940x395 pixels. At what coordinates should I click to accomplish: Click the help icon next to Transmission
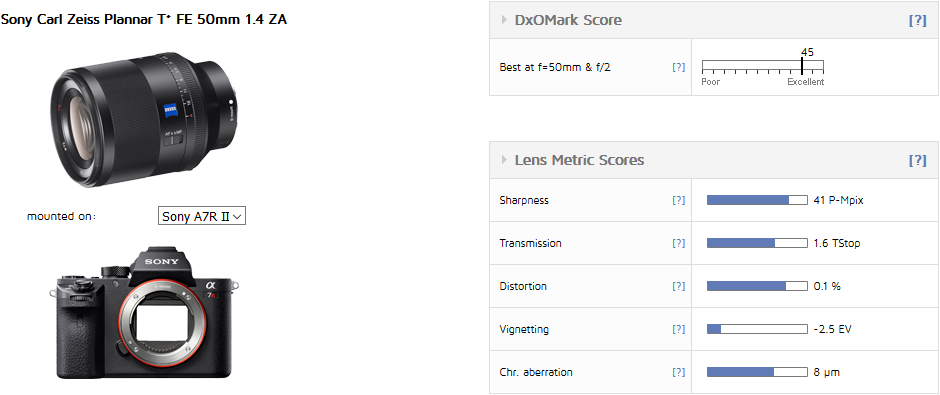click(678, 243)
